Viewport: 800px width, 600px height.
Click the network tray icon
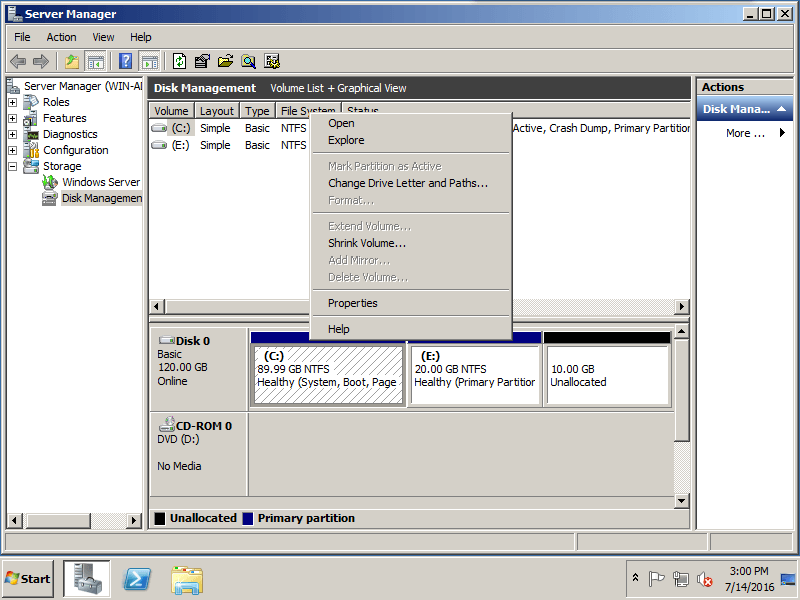coord(681,579)
